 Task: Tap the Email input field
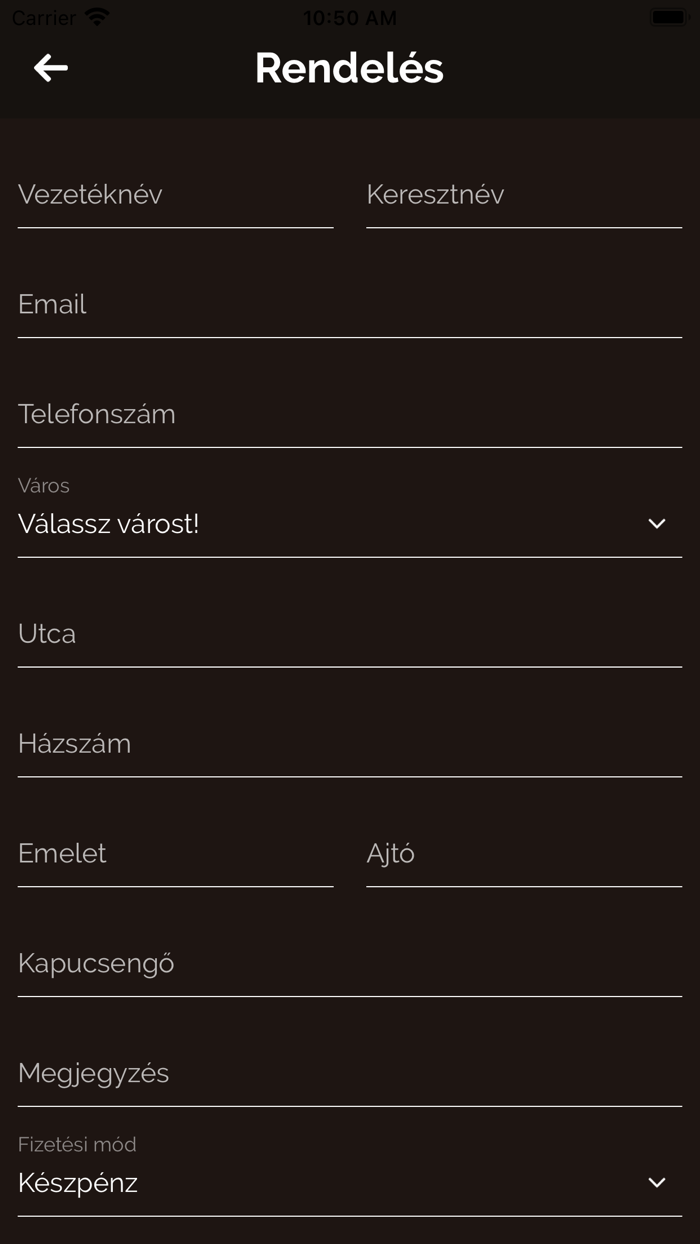point(349,305)
